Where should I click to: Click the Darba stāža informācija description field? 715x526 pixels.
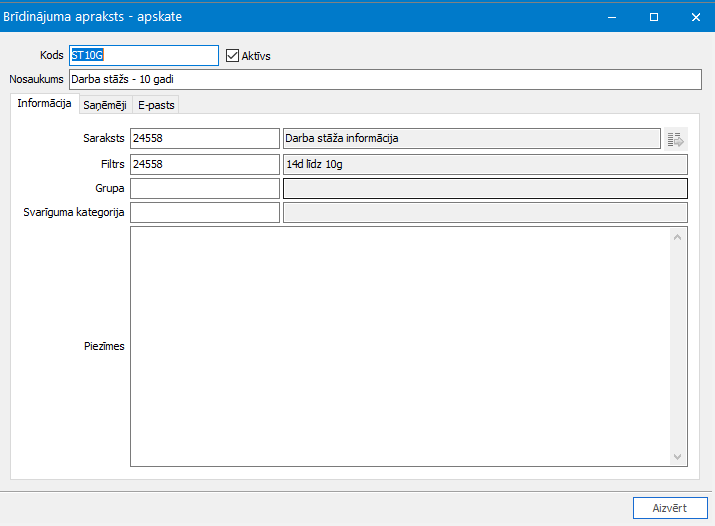(x=471, y=138)
